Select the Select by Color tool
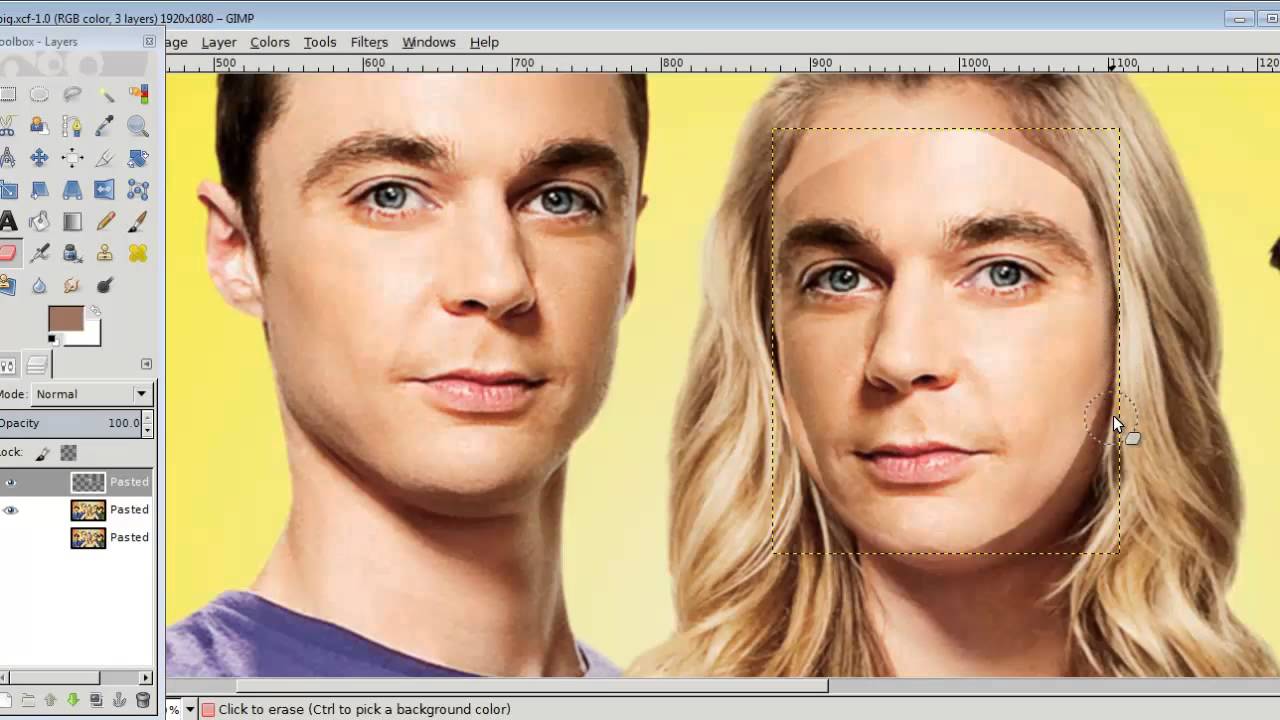Image resolution: width=1280 pixels, height=720 pixels. 138,94
